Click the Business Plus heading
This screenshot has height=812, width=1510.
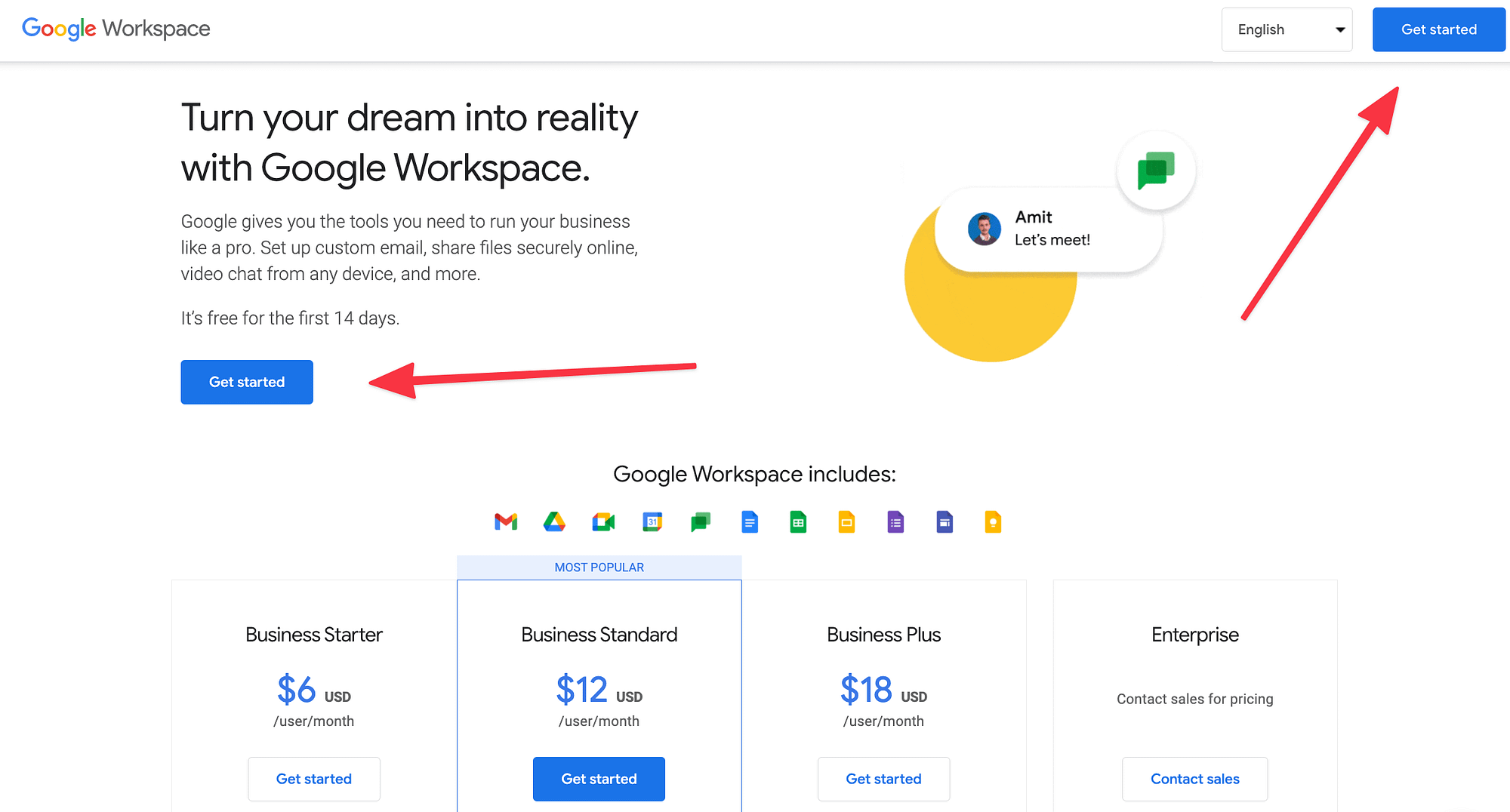pos(883,635)
